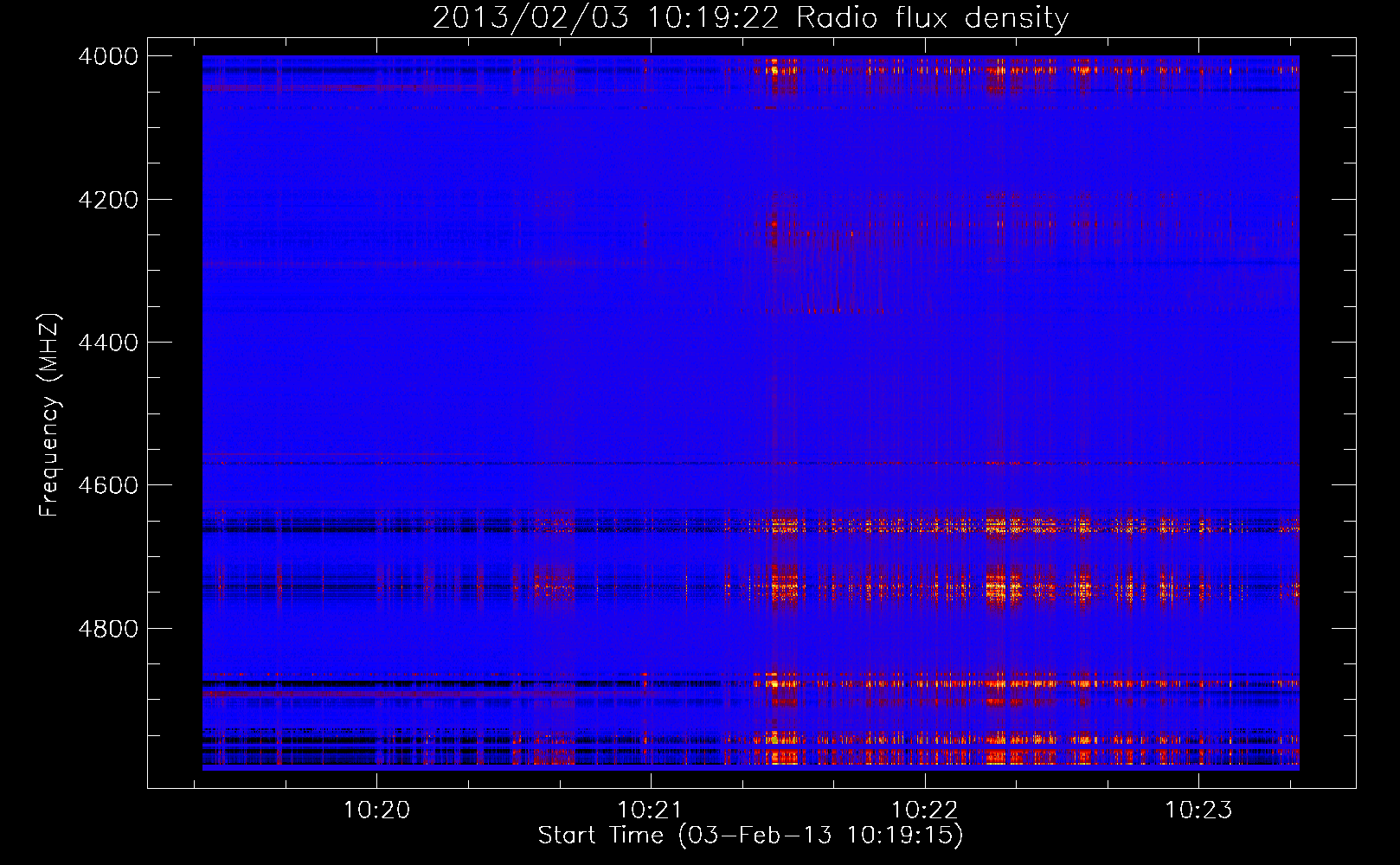Image resolution: width=1400 pixels, height=865 pixels.
Task: Click the 10:23 time tick label
Action: tap(1198, 811)
